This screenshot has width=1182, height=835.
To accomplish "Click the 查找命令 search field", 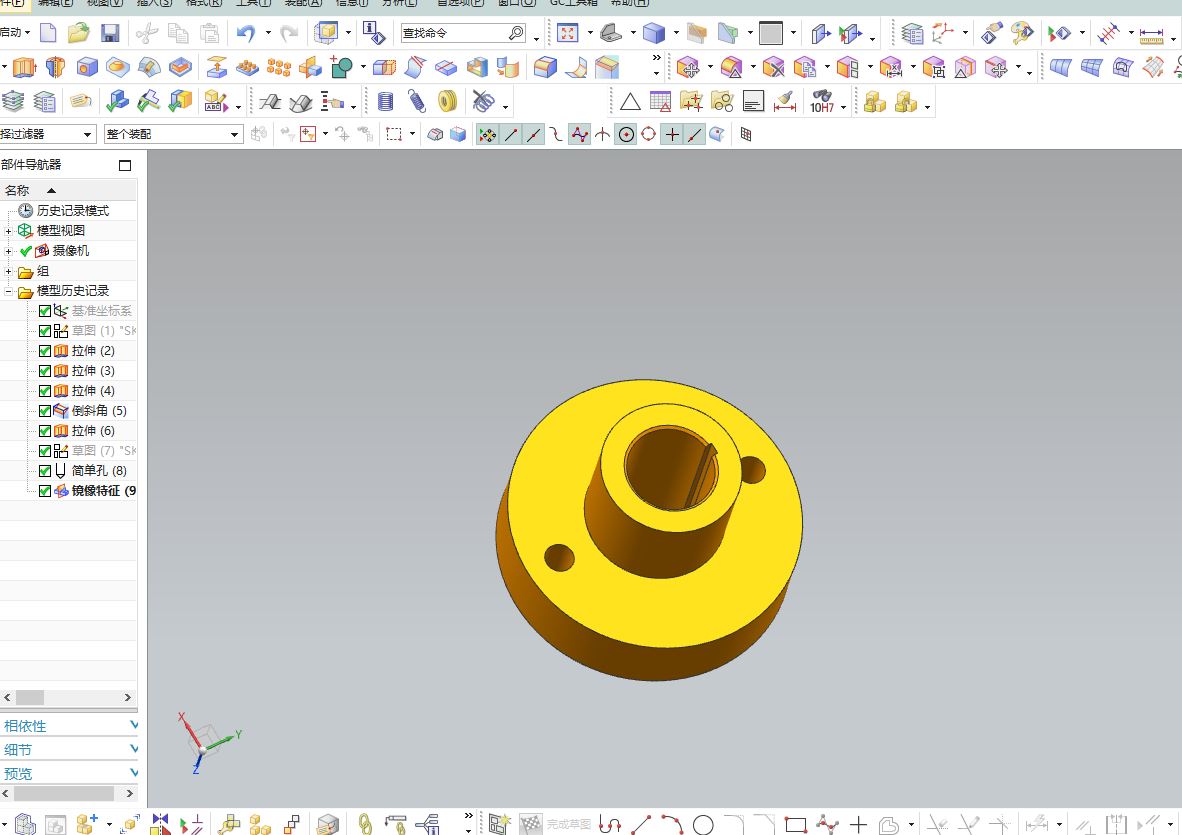I will [x=463, y=33].
